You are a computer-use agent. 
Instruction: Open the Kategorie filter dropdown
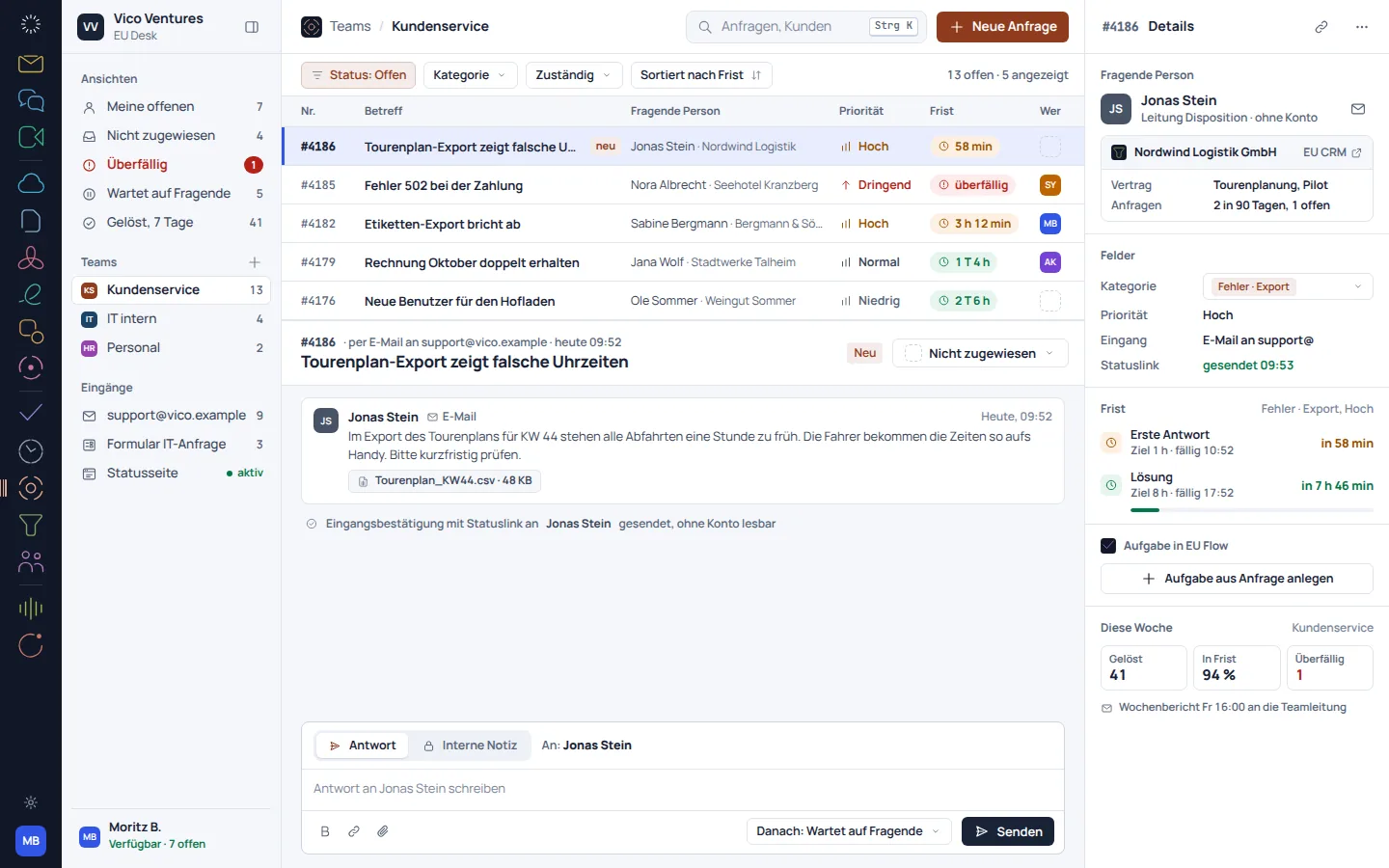coord(470,75)
